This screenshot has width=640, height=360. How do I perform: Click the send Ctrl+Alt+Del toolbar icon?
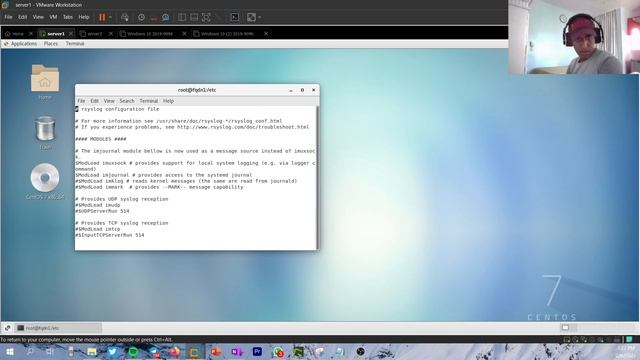point(125,17)
